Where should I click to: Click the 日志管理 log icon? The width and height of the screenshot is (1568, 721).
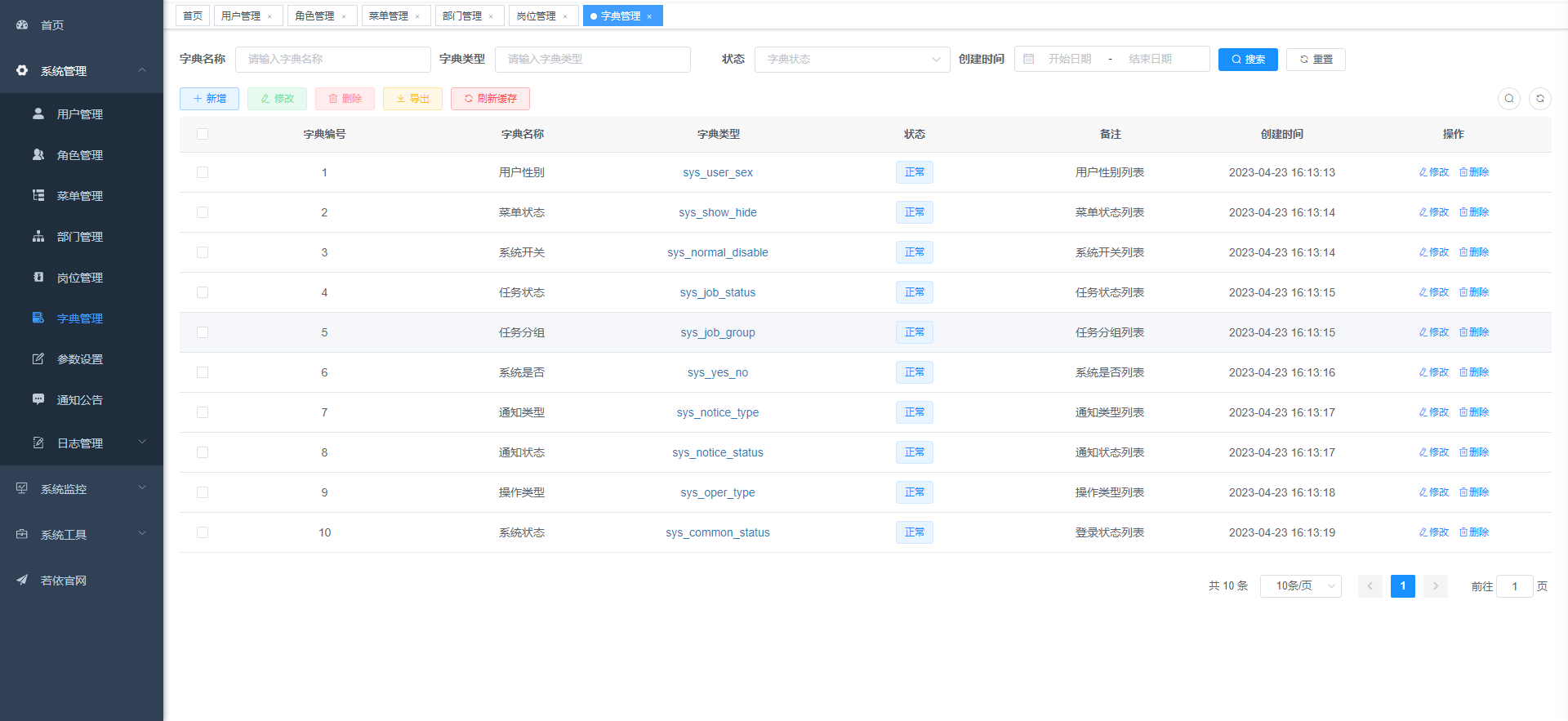tap(38, 443)
